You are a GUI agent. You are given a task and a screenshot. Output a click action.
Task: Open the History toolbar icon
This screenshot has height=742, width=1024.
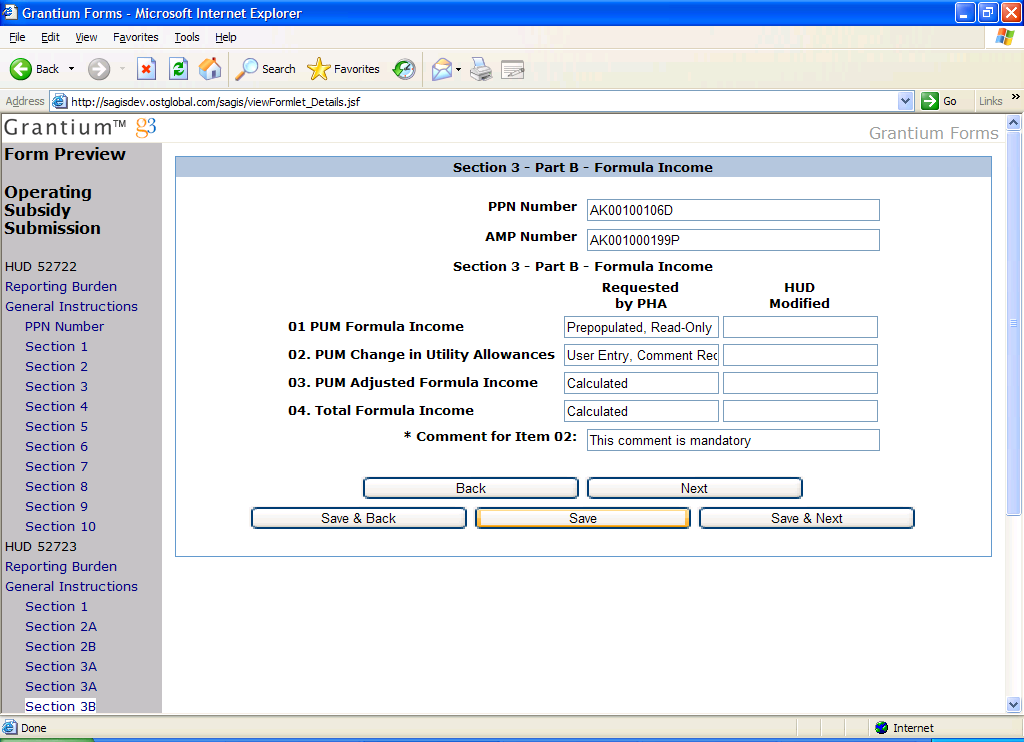(x=404, y=69)
